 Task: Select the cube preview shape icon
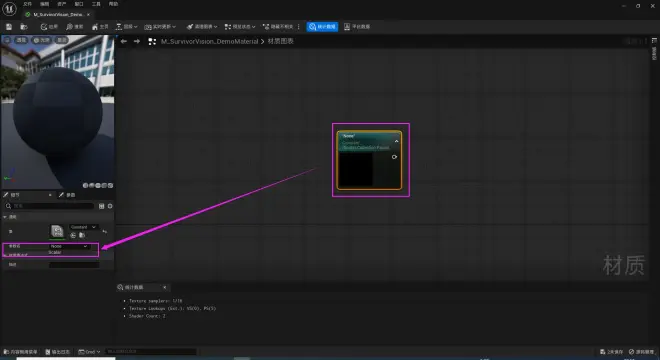[104, 185]
